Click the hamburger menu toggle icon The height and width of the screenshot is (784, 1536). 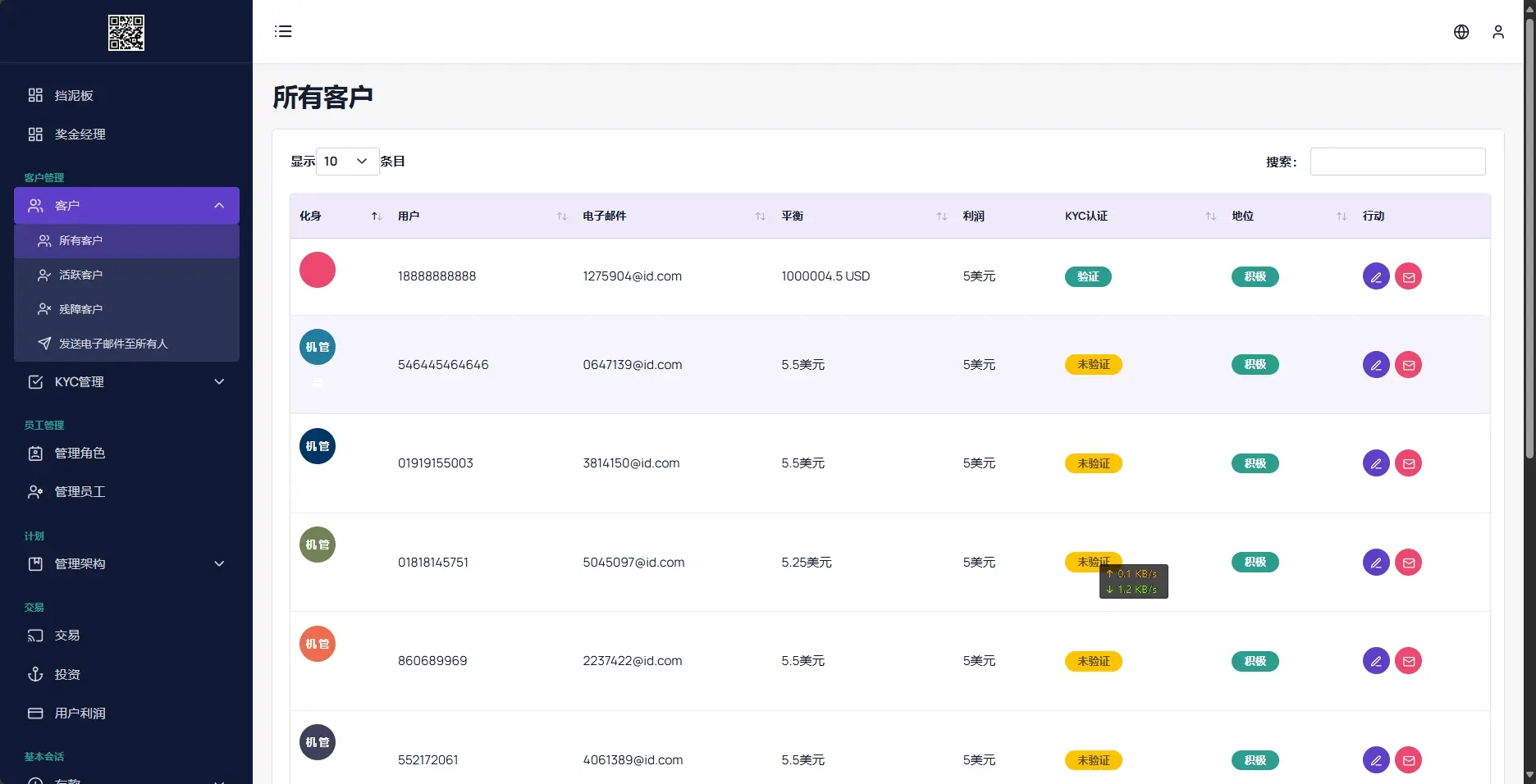point(283,31)
